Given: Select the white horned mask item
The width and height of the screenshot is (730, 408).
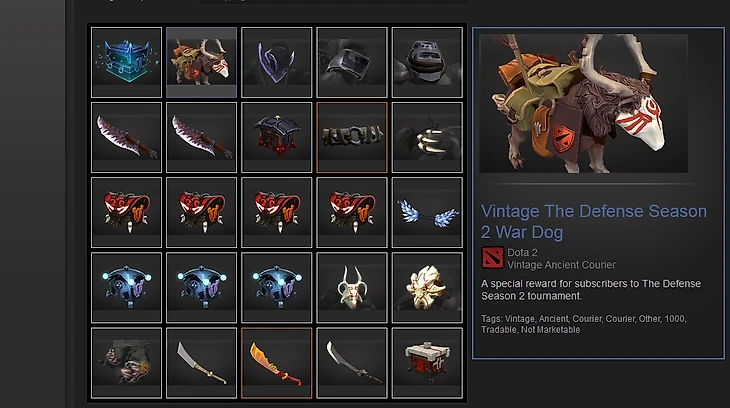Looking at the screenshot, I should [352, 288].
